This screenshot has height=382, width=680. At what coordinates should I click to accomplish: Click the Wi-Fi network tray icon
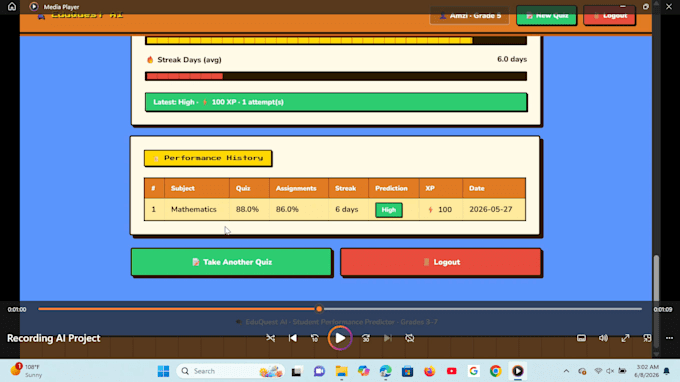click(598, 371)
